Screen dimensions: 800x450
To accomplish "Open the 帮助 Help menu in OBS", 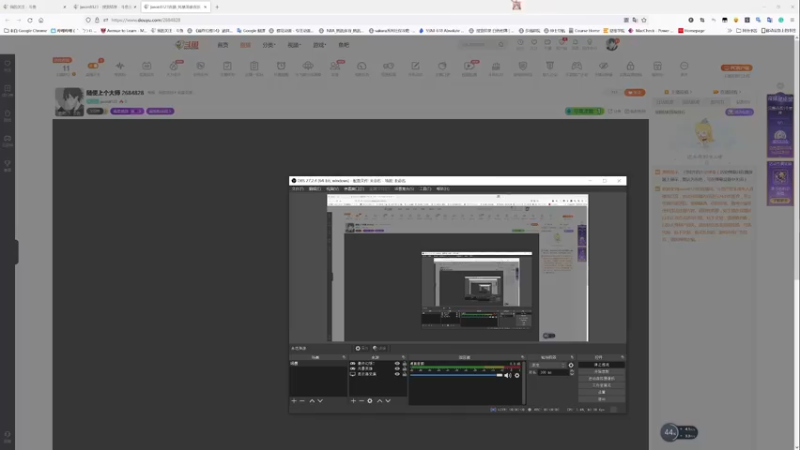I will (442, 189).
